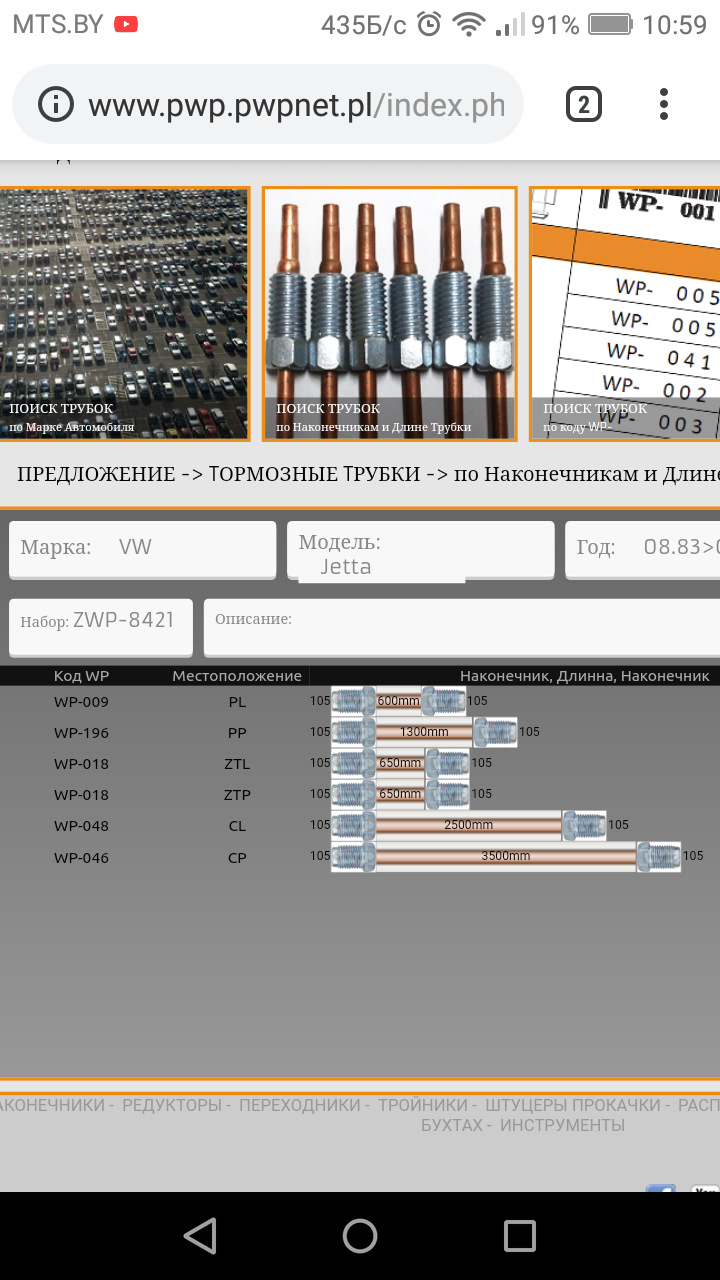Select location PP
Image resolution: width=720 pixels, height=1280 pixels.
237,733
